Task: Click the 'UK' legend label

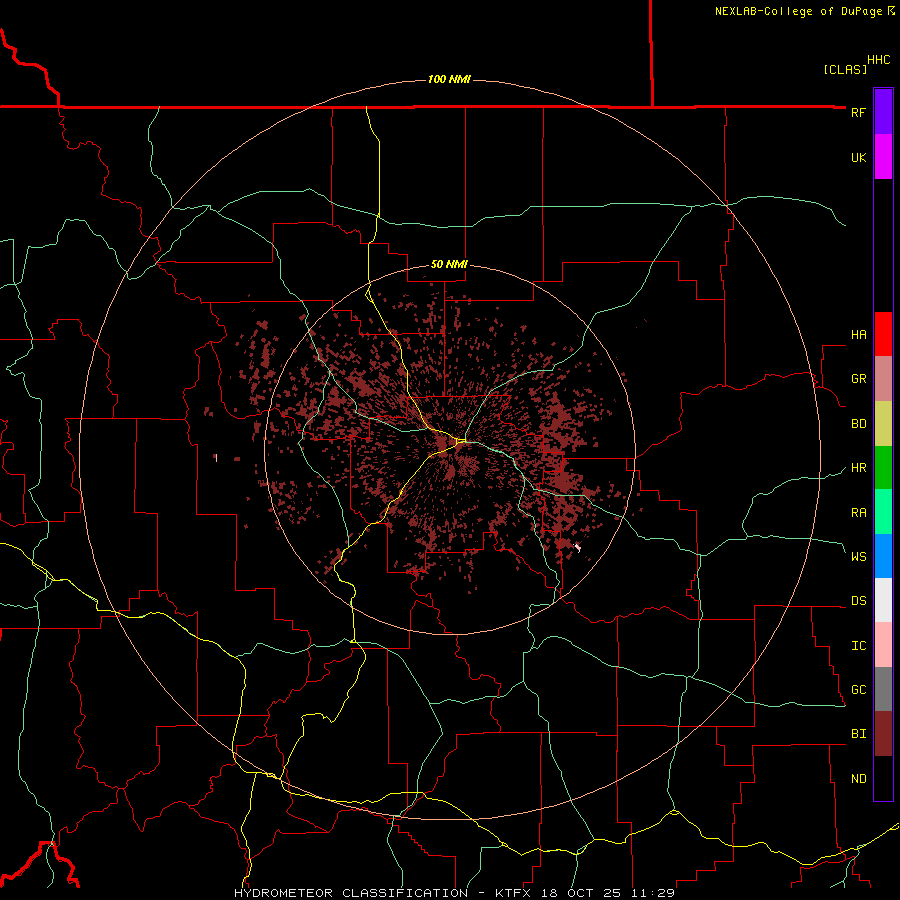Action: pyautogui.click(x=858, y=157)
